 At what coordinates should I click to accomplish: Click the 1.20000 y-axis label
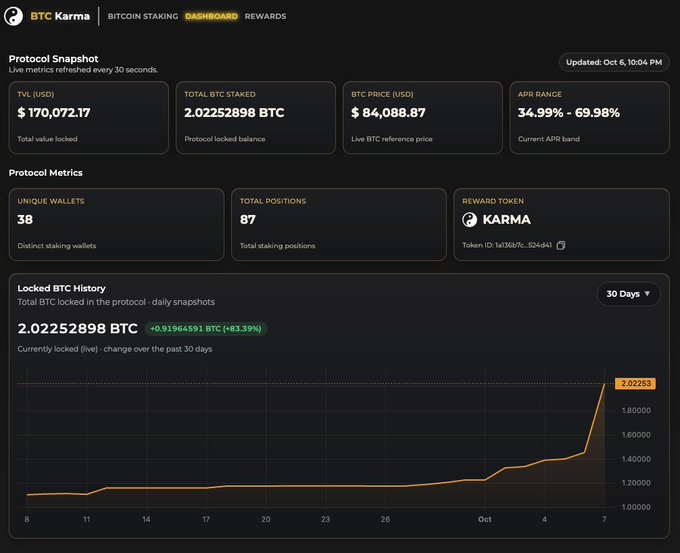click(x=636, y=483)
